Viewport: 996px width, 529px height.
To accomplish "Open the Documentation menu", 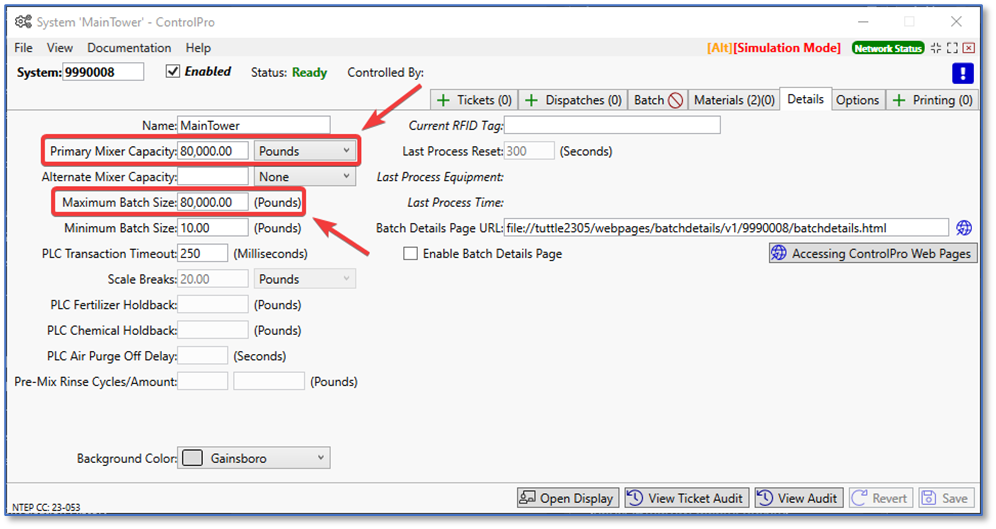I will pyautogui.click(x=129, y=48).
